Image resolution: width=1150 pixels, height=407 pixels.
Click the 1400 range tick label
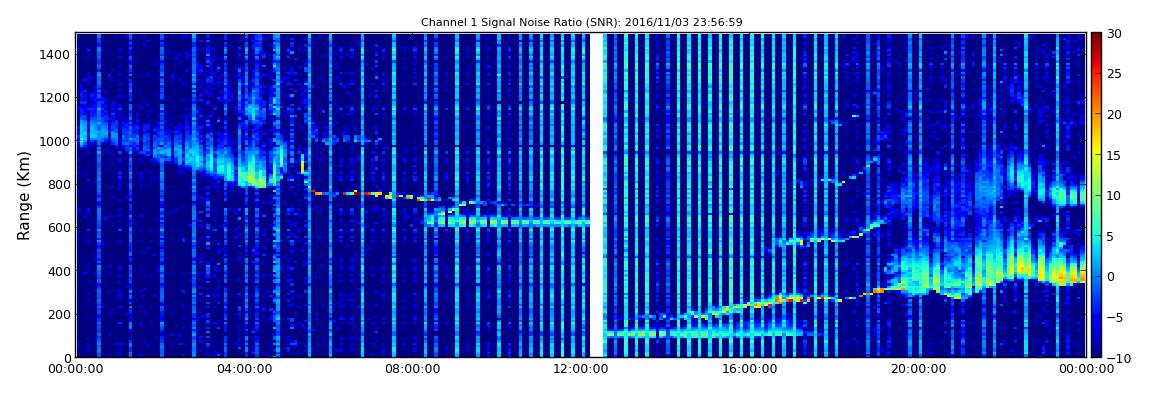click(x=54, y=54)
